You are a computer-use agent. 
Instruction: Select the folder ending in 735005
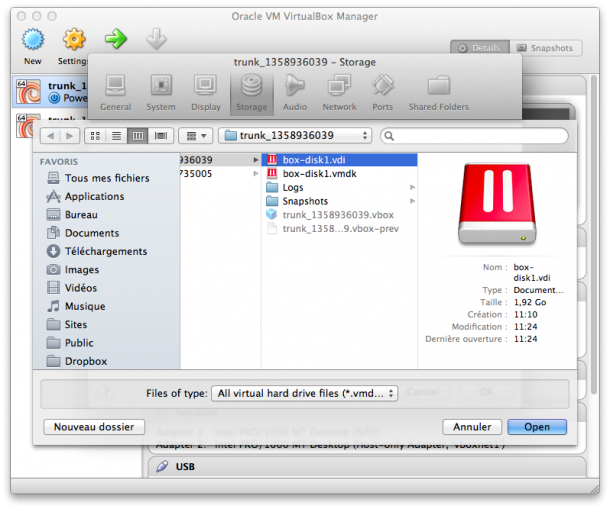point(221,174)
